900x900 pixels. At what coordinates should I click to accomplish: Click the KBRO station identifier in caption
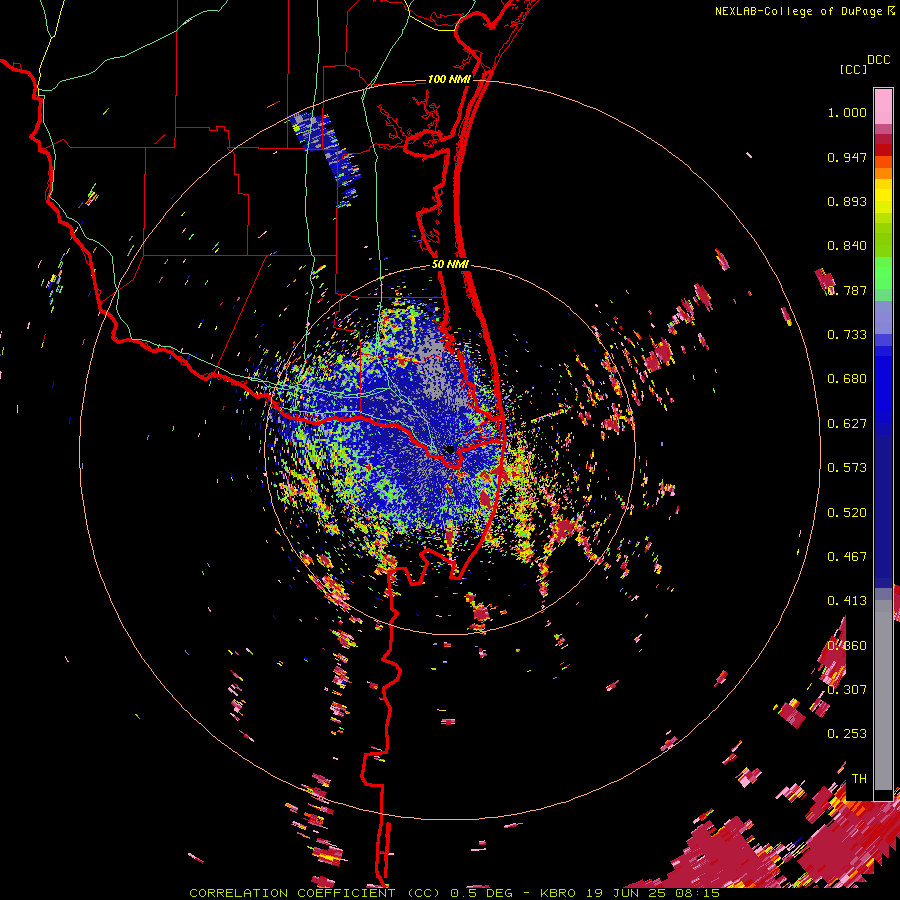click(558, 893)
